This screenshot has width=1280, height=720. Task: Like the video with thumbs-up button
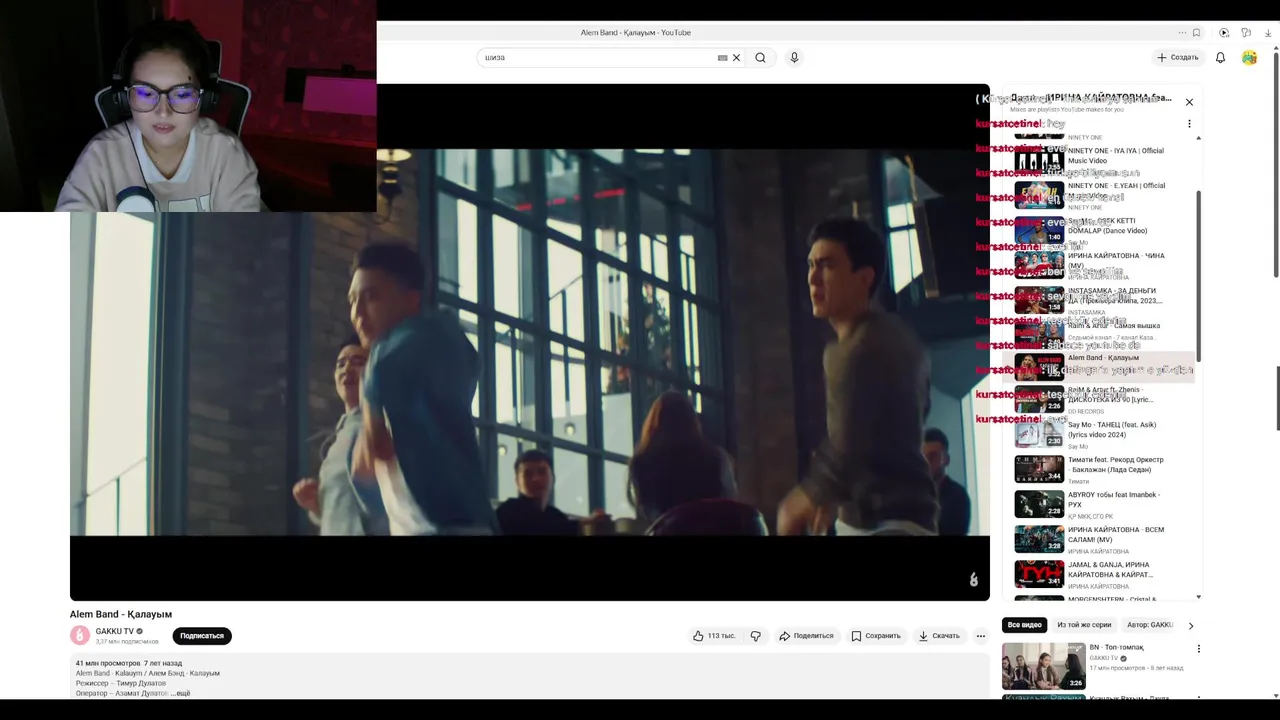(x=713, y=636)
